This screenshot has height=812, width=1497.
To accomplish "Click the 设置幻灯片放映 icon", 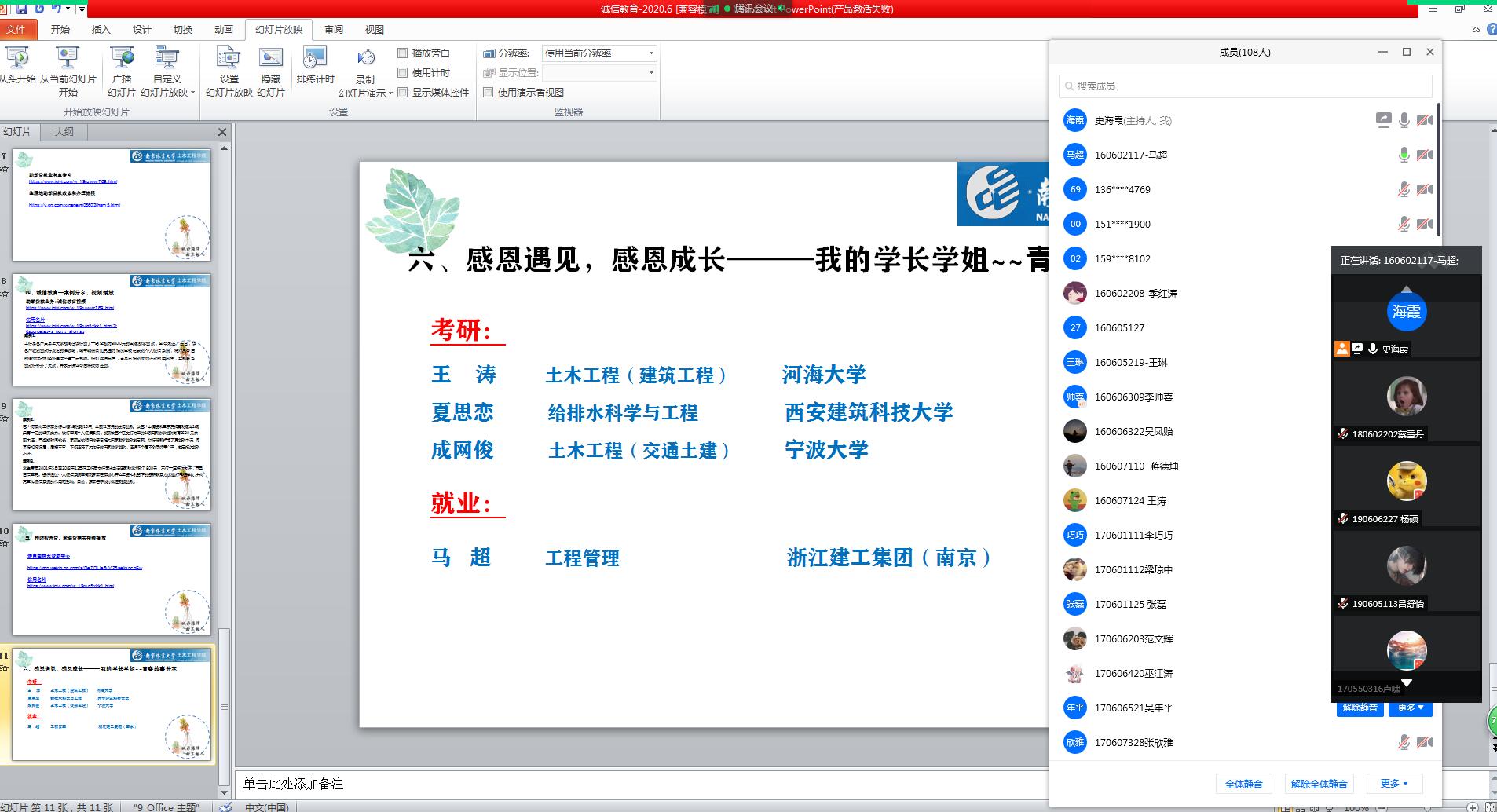I will coord(229,59).
